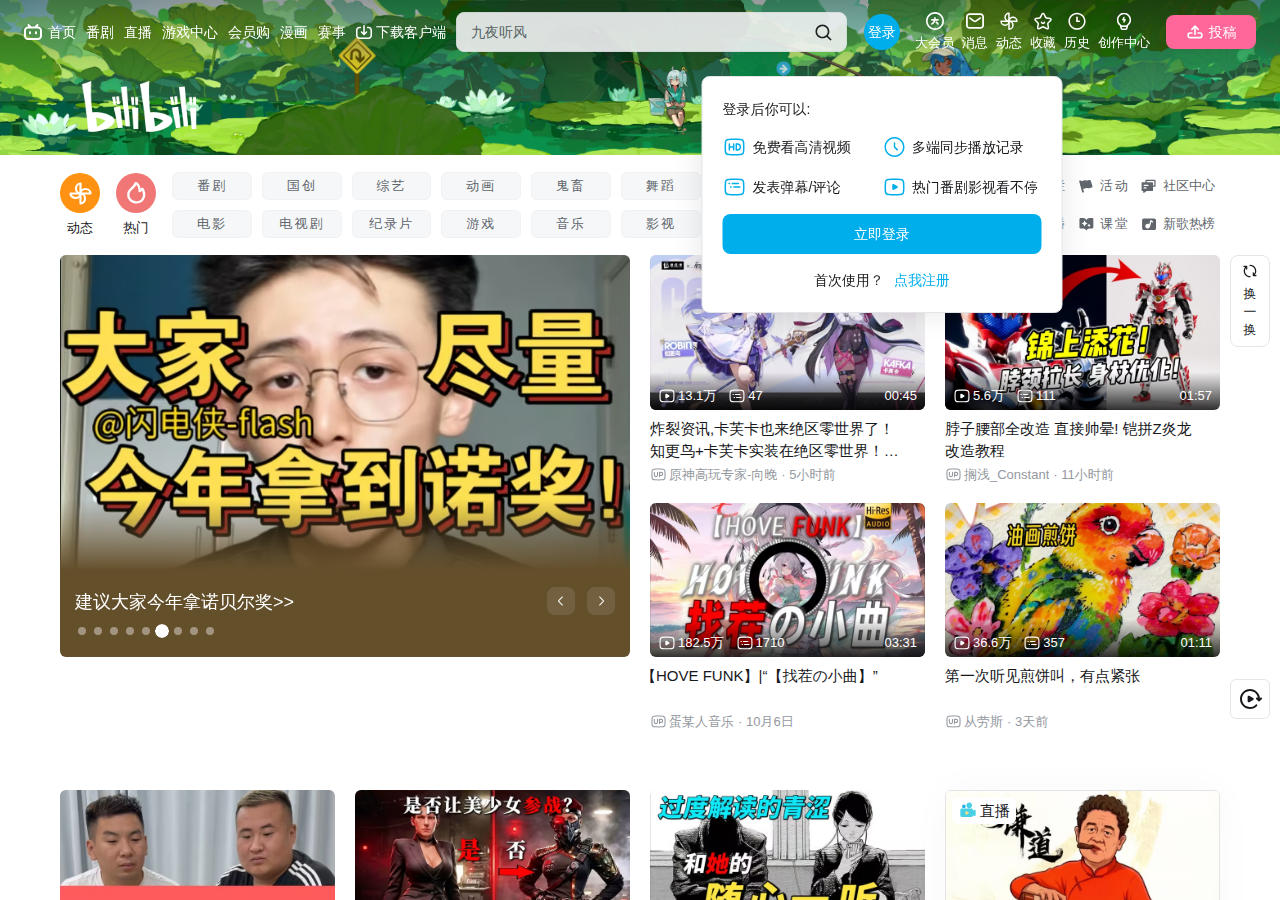Select the 电影 category tag
This screenshot has height=900, width=1280.
pos(212,224)
